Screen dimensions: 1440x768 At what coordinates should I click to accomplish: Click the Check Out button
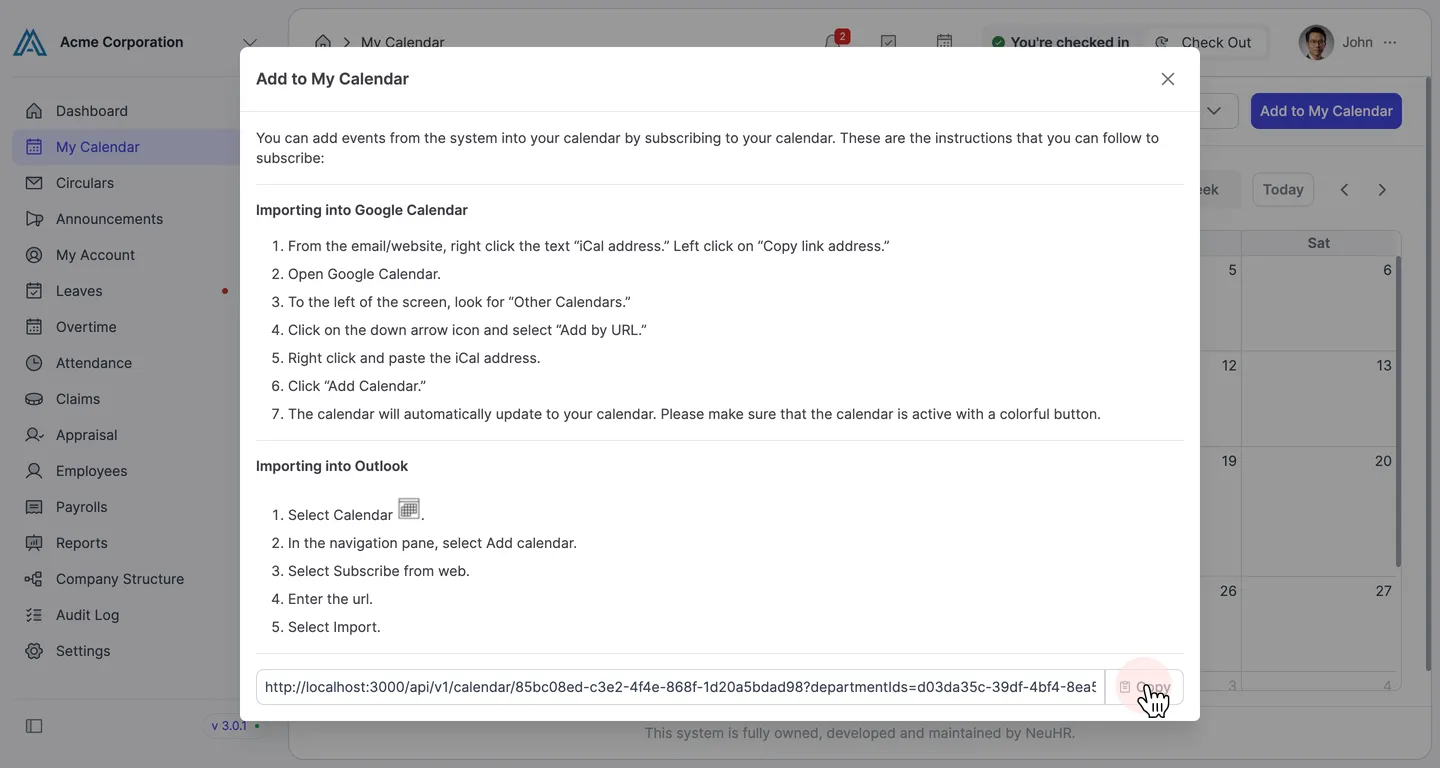(1204, 42)
